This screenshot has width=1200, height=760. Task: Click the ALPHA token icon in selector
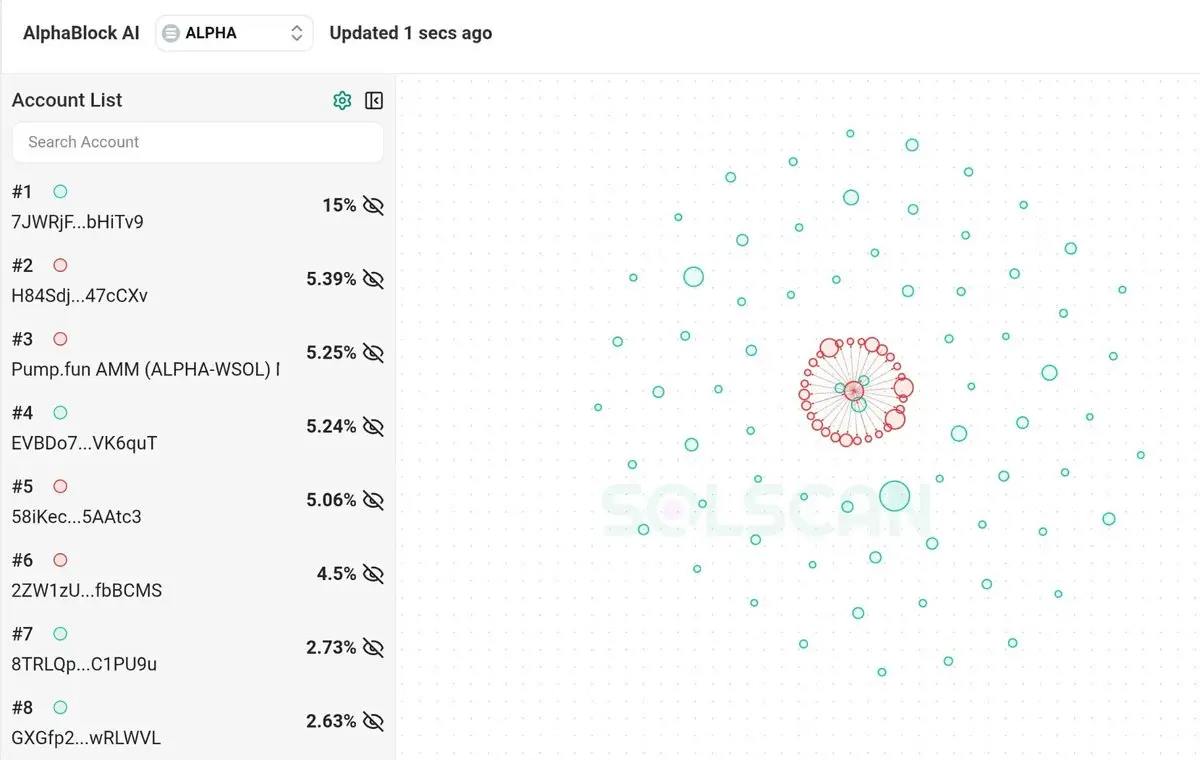click(171, 33)
